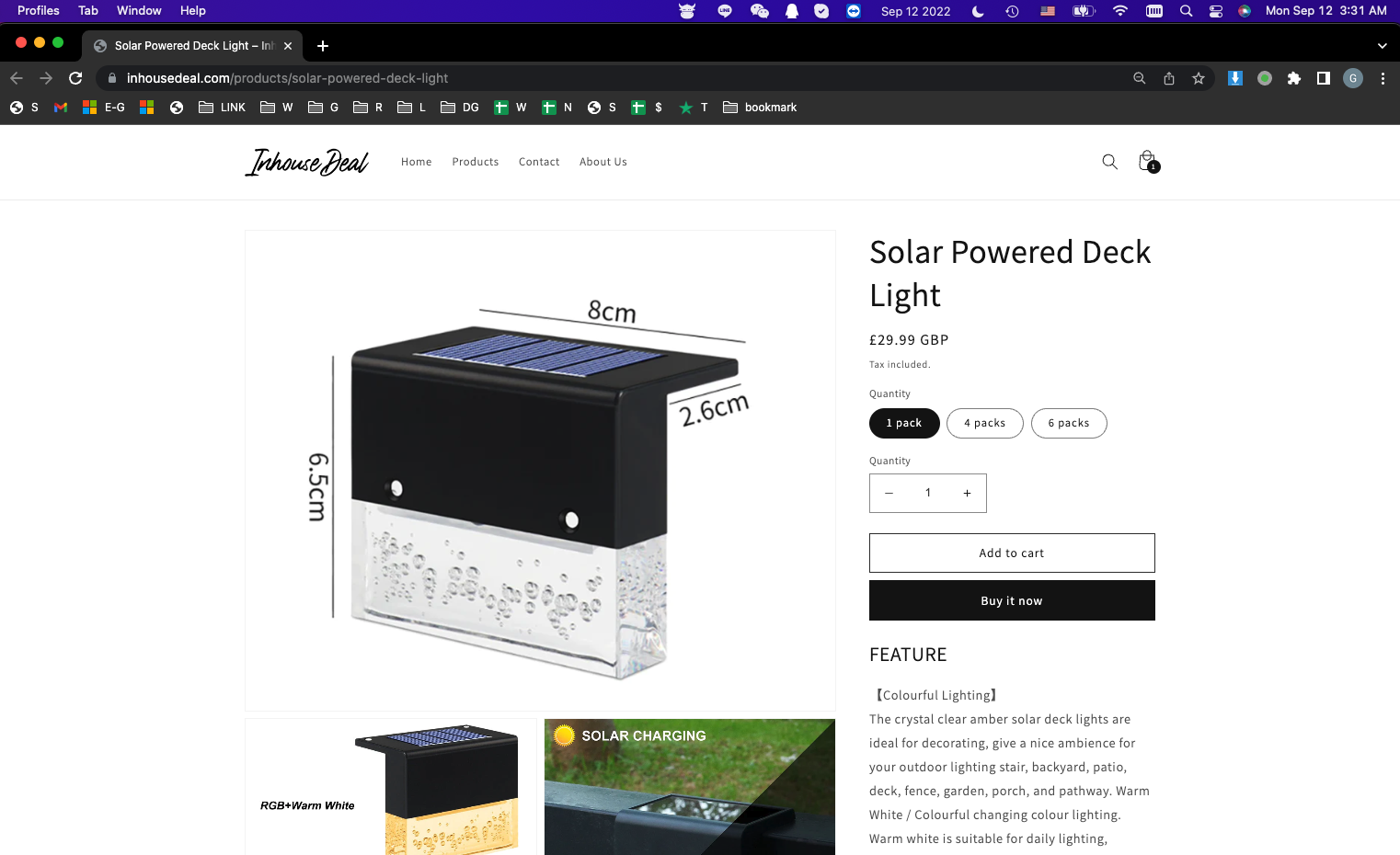
Task: Increase quantity with the plus button
Action: point(967,494)
